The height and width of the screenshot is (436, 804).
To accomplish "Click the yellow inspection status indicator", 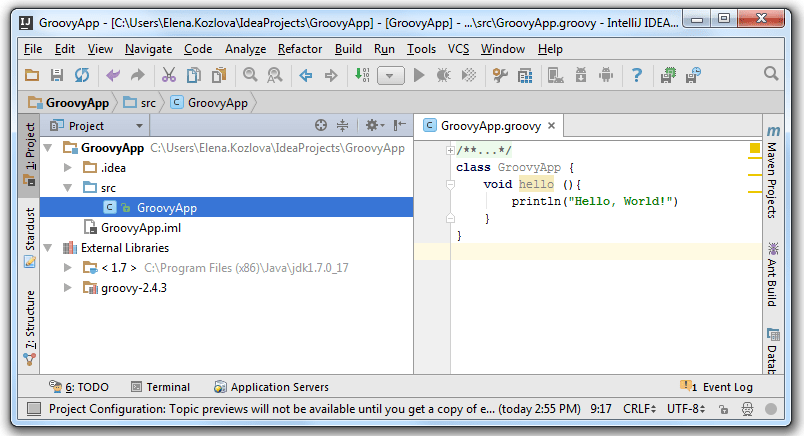I will coord(755,148).
